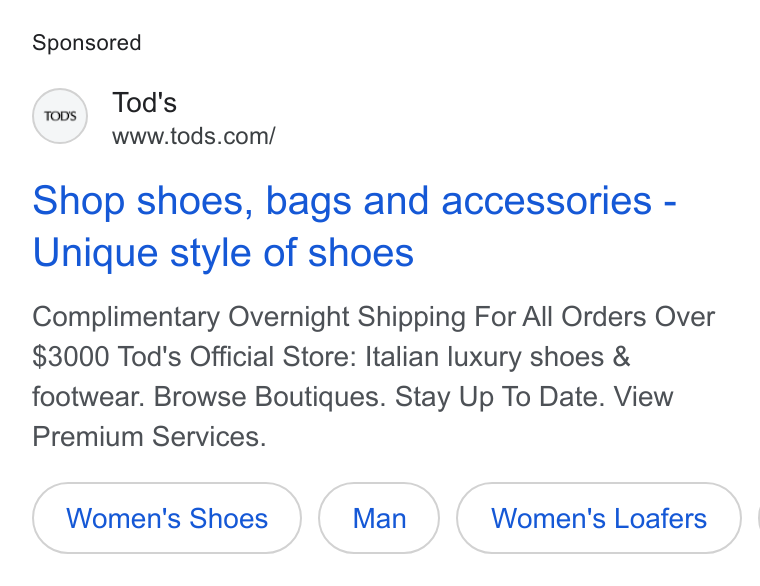This screenshot has width=760, height=586.
Task: Open the Women's Loafers sitelink chip
Action: 599,518
